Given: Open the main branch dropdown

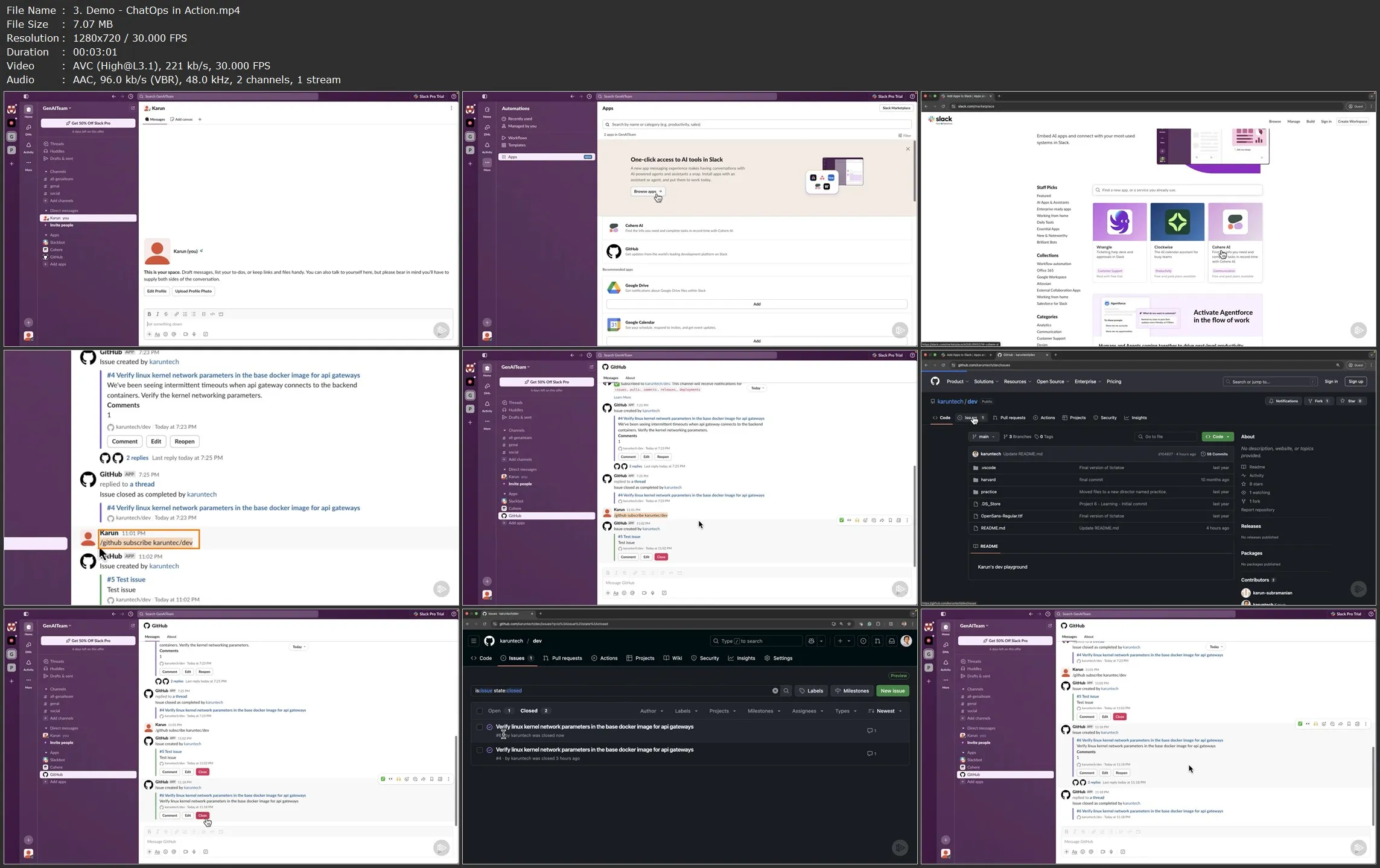Looking at the screenshot, I should pos(984,437).
